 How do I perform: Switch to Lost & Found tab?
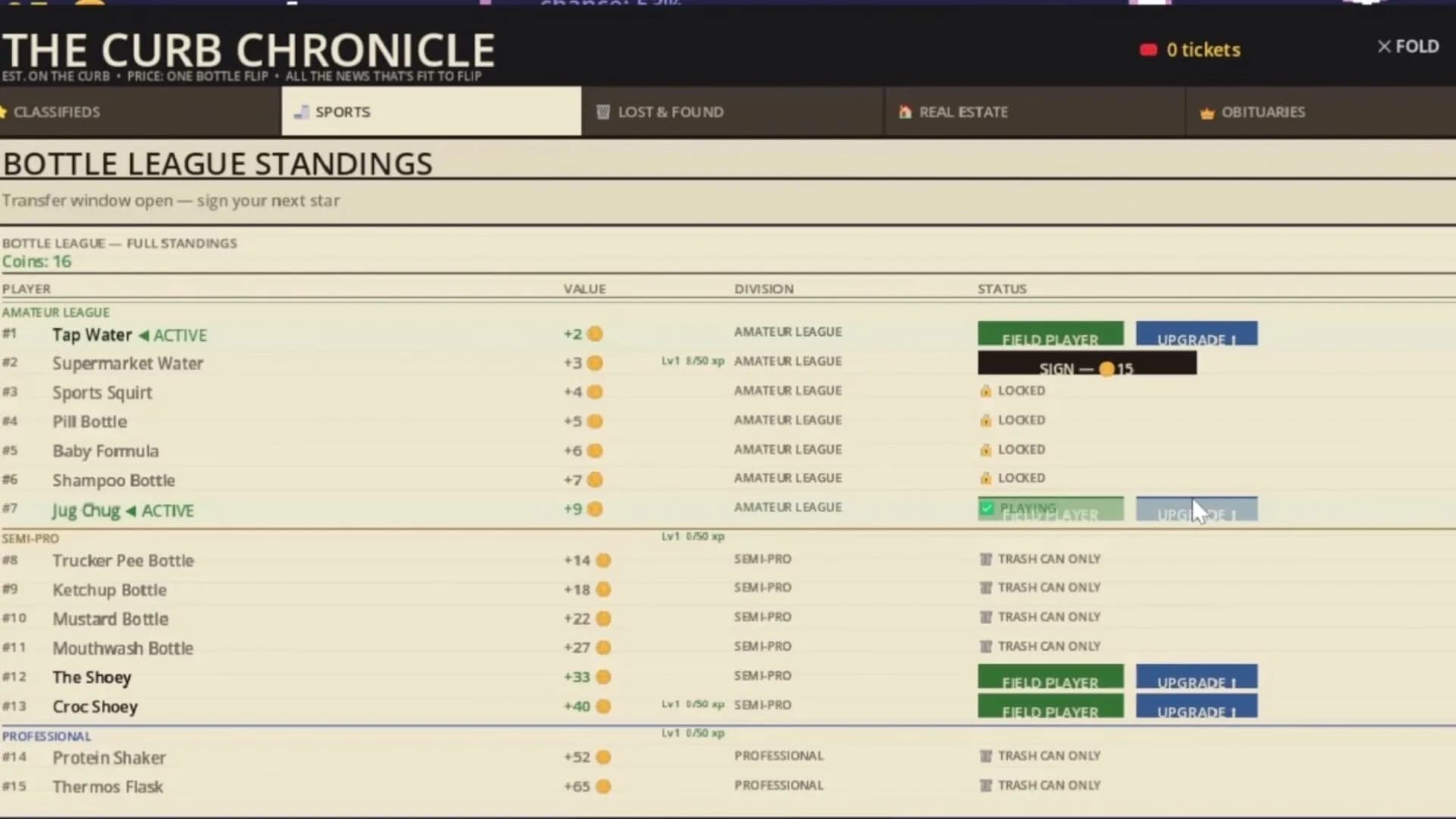click(732, 111)
